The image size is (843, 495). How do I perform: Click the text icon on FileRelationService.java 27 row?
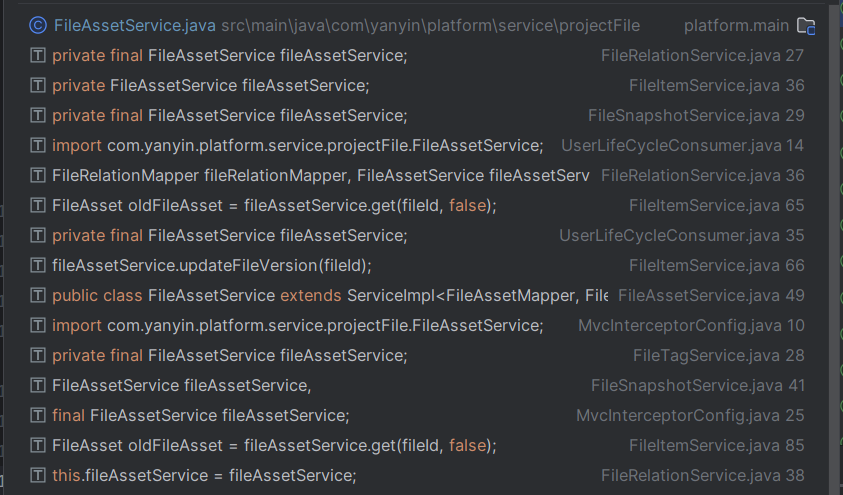pos(38,56)
